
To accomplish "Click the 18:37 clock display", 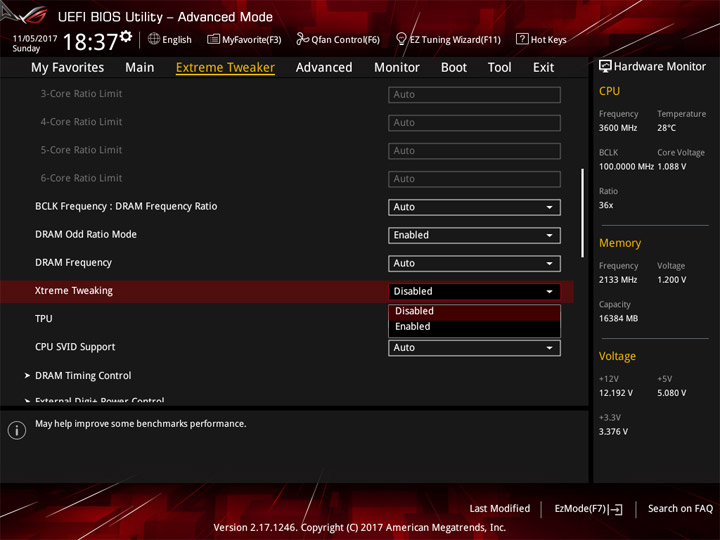I will click(90, 42).
